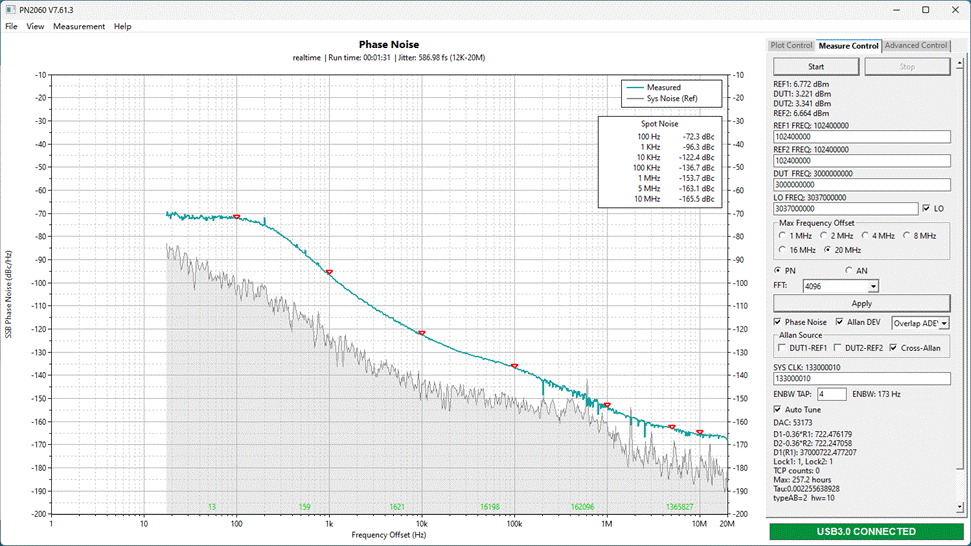971x546 pixels.
Task: Click the 10 MHz spot noise marker
Action: (700, 433)
